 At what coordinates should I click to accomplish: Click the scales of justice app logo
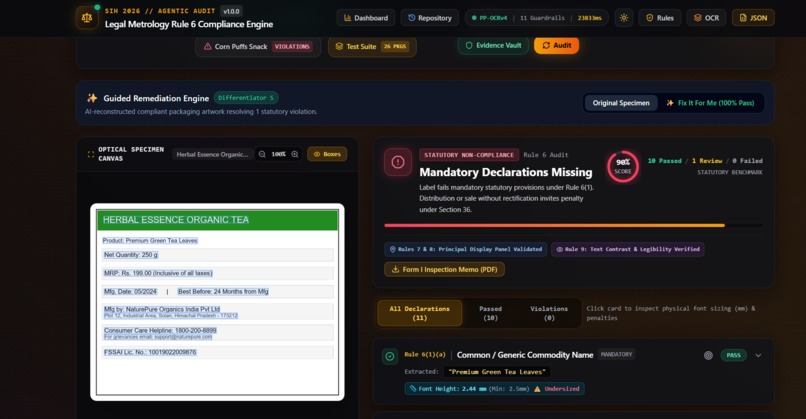point(87,18)
